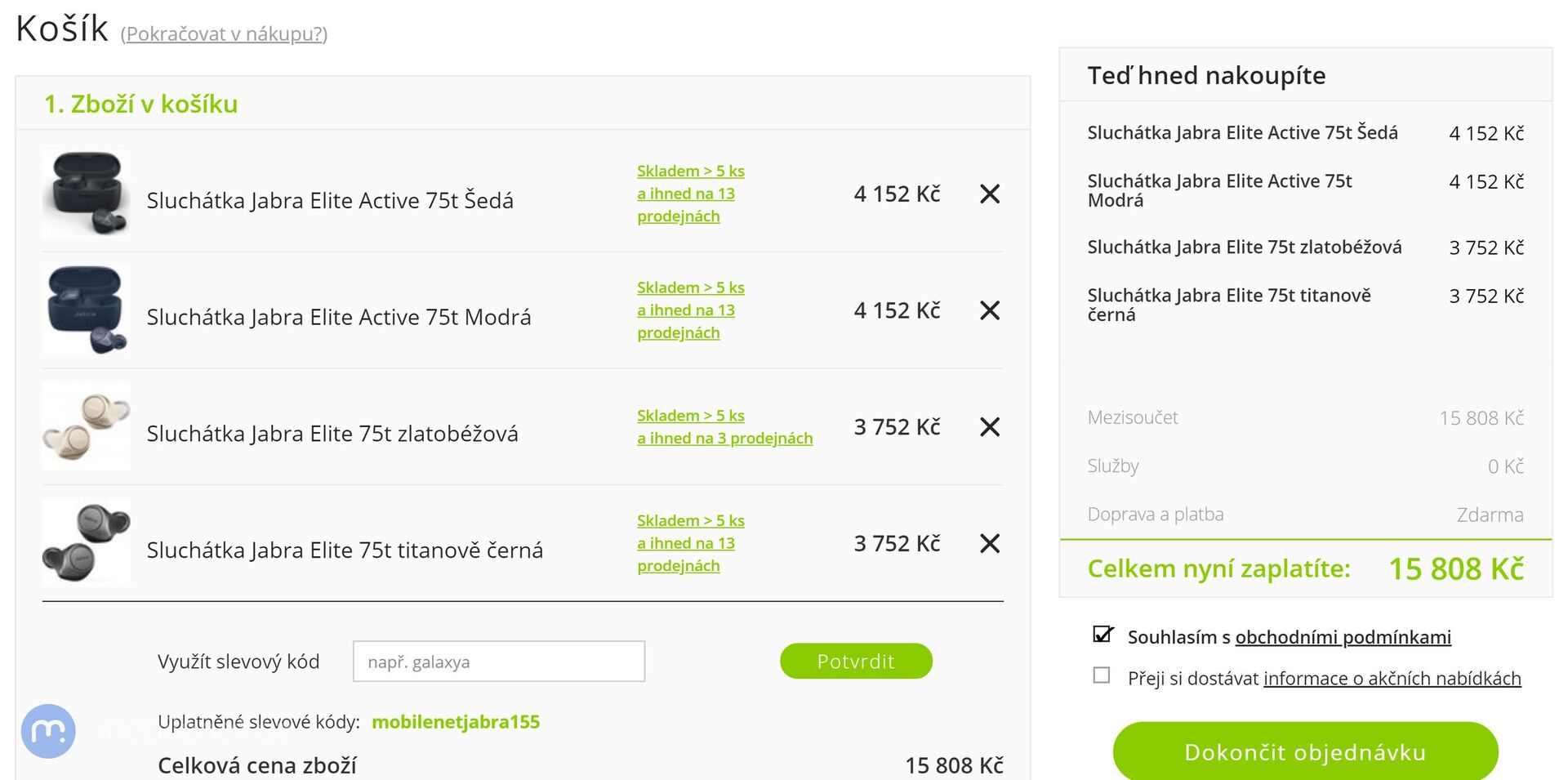Open the obchodními podmínkami link
Screen dimensions: 1568x780
pos(1343,637)
